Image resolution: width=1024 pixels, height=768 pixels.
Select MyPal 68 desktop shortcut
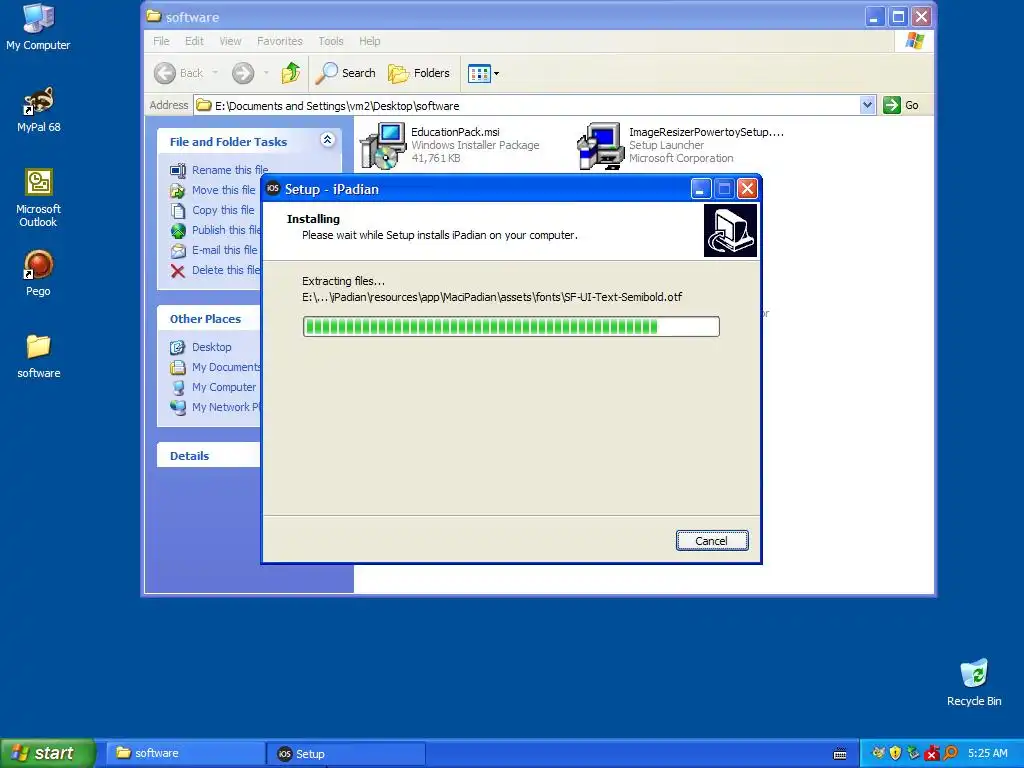point(39,110)
